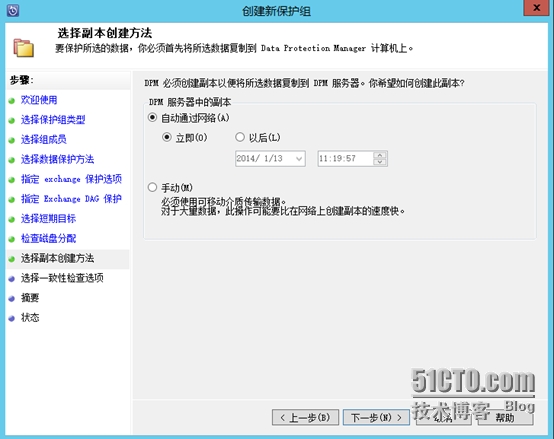Click 选择一致性检查选项 step text
Viewport: 554px width, 439px height.
pyautogui.click(x=62, y=278)
